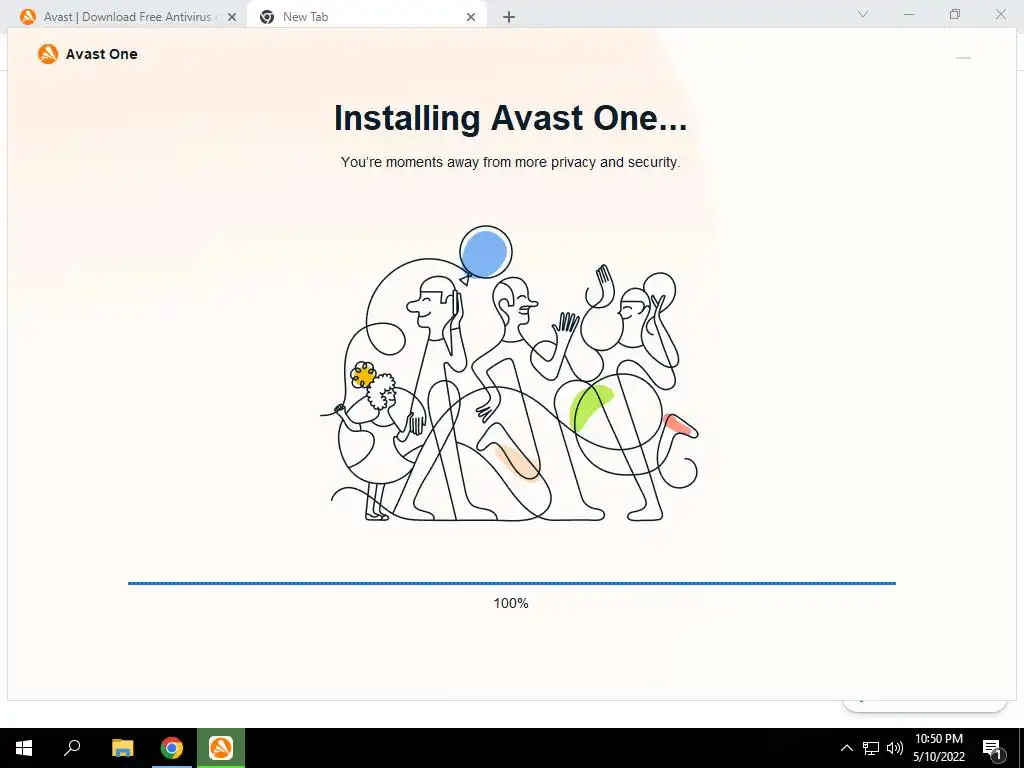Select Avast installer taskbar icon
The height and width of the screenshot is (768, 1024).
pos(221,748)
